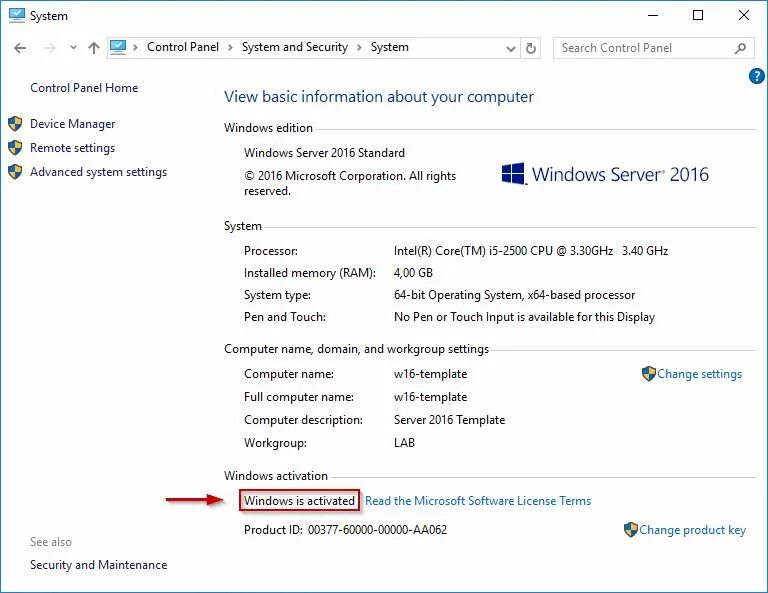Image resolution: width=768 pixels, height=593 pixels.
Task: Click the shield icon beside Device Manager
Action: coord(15,123)
